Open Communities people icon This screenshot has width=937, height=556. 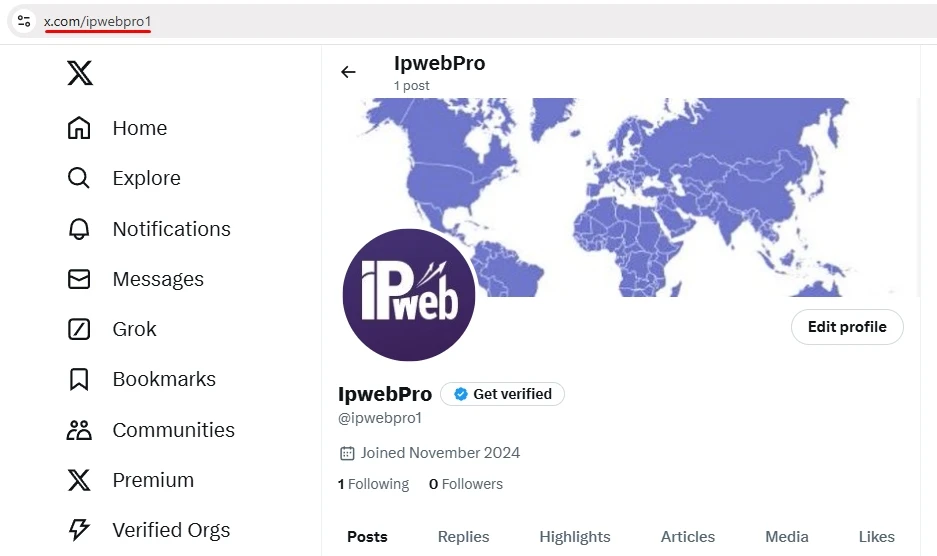[x=78, y=430]
